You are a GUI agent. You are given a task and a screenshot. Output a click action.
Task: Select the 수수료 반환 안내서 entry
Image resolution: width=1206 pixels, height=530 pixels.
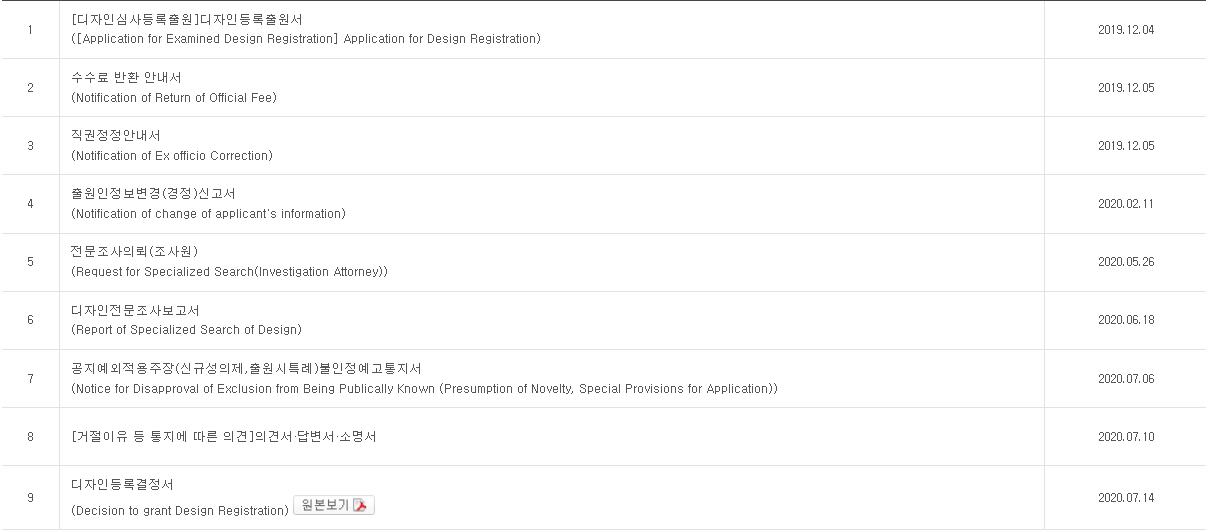pos(127,77)
